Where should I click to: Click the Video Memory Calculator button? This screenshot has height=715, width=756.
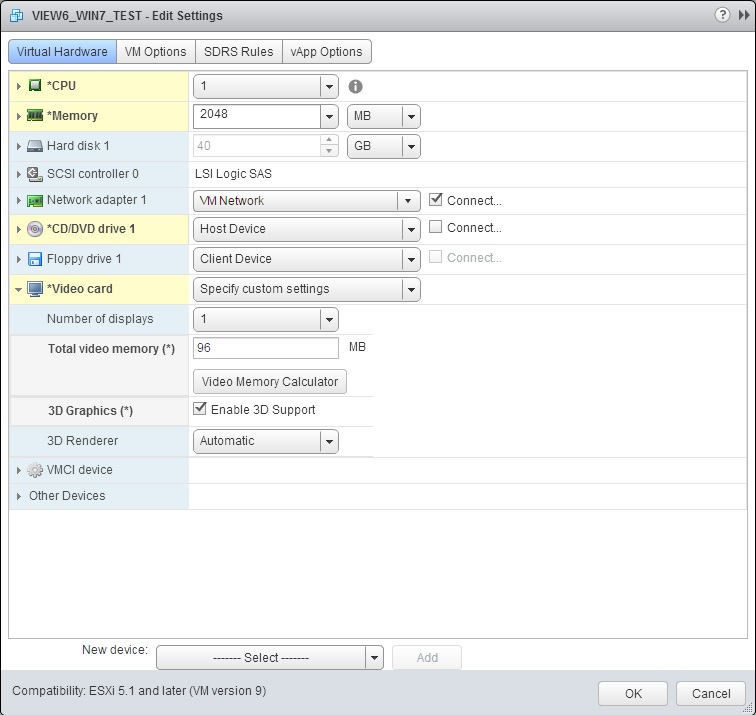[270, 382]
